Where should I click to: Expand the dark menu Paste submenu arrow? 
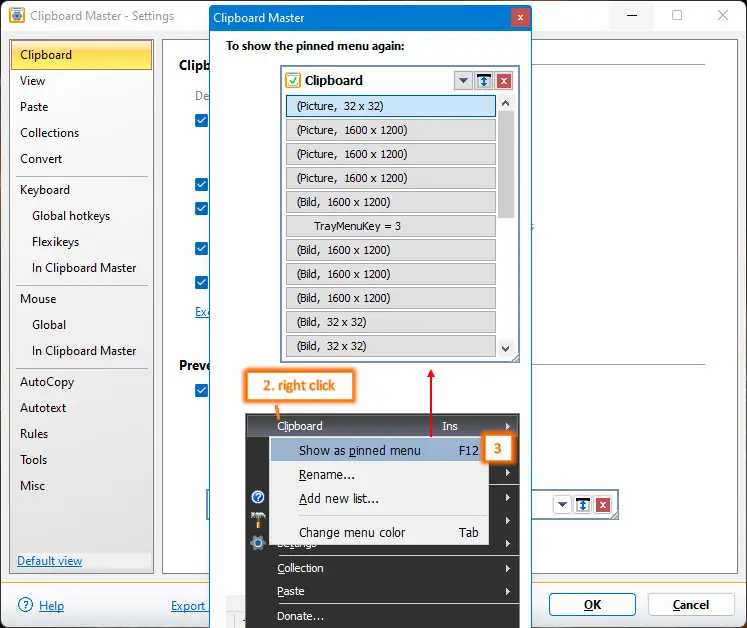508,591
